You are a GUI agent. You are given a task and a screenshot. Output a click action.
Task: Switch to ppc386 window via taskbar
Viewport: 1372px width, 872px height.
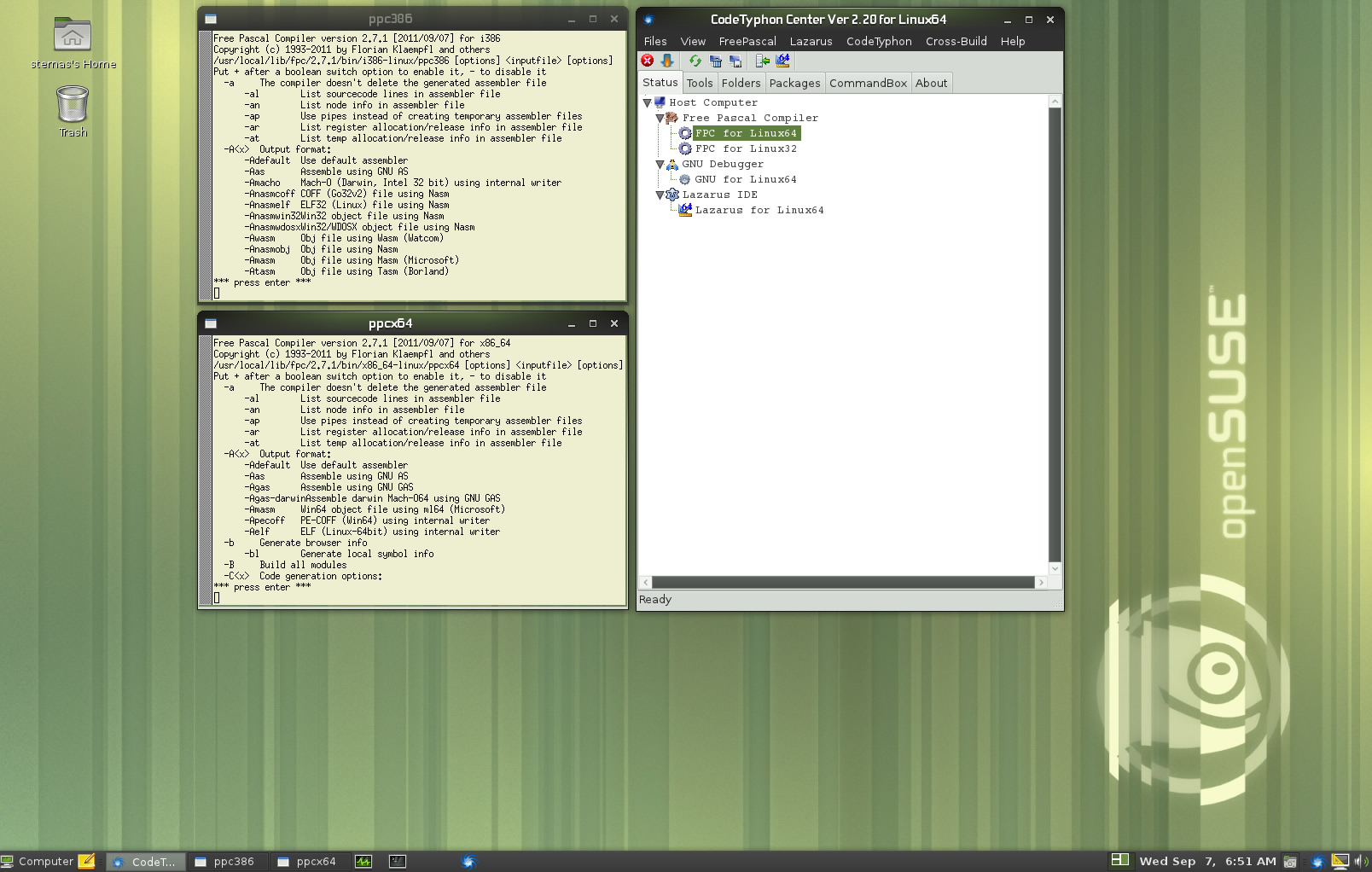point(226,861)
